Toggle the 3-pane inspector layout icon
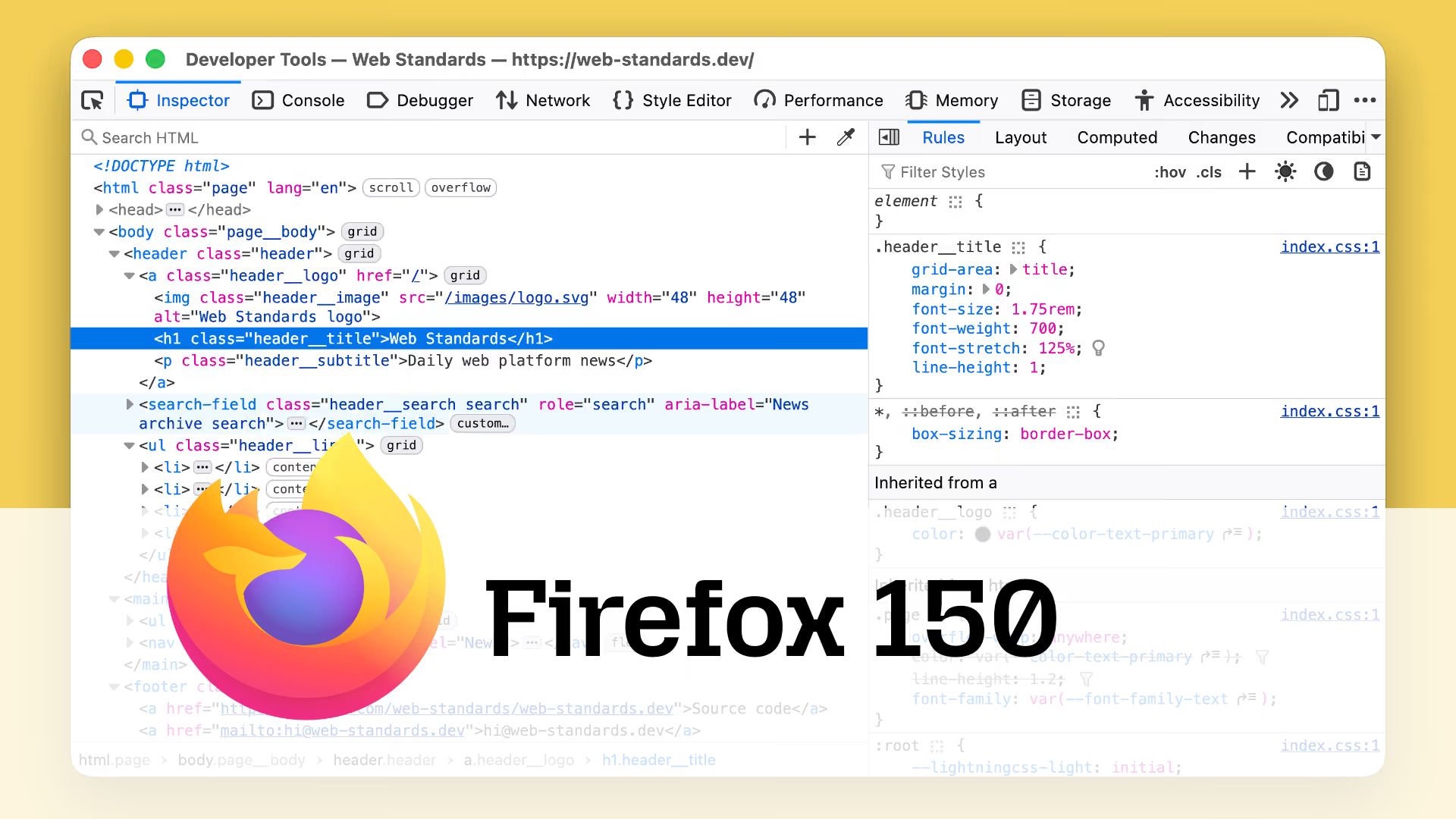Viewport: 1456px width, 819px height. click(889, 137)
